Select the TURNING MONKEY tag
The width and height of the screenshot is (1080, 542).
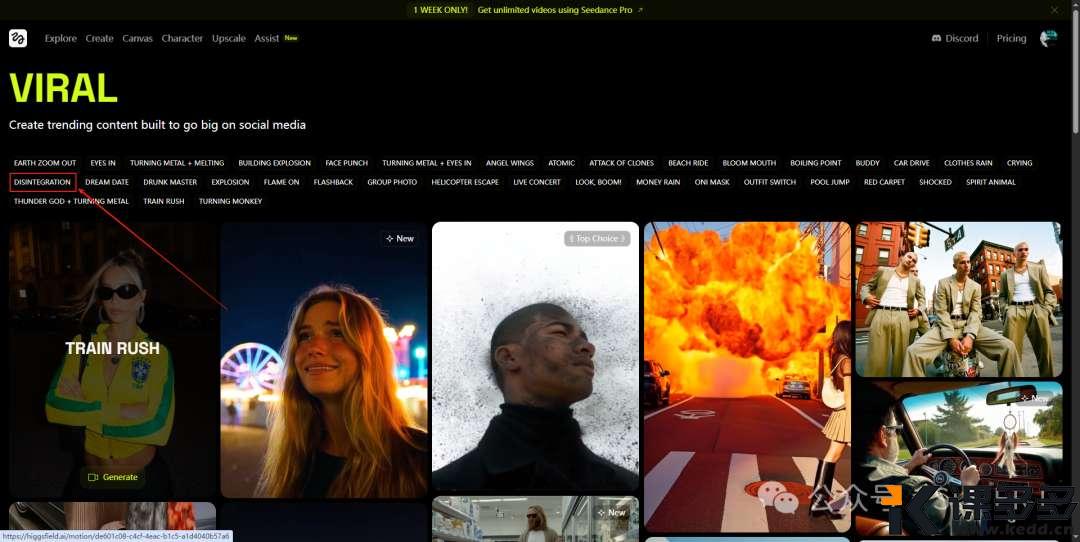tap(230, 201)
